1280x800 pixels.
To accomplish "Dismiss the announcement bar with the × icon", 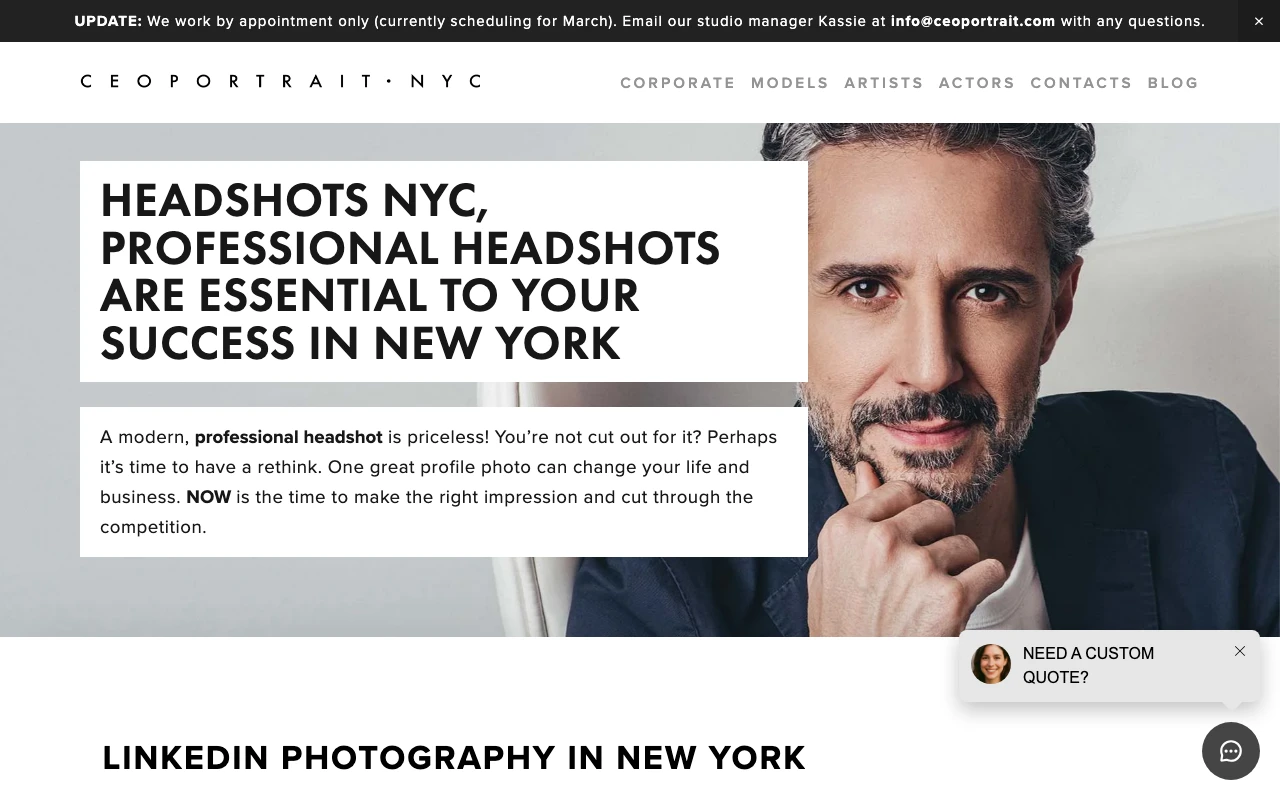I will [1257, 21].
